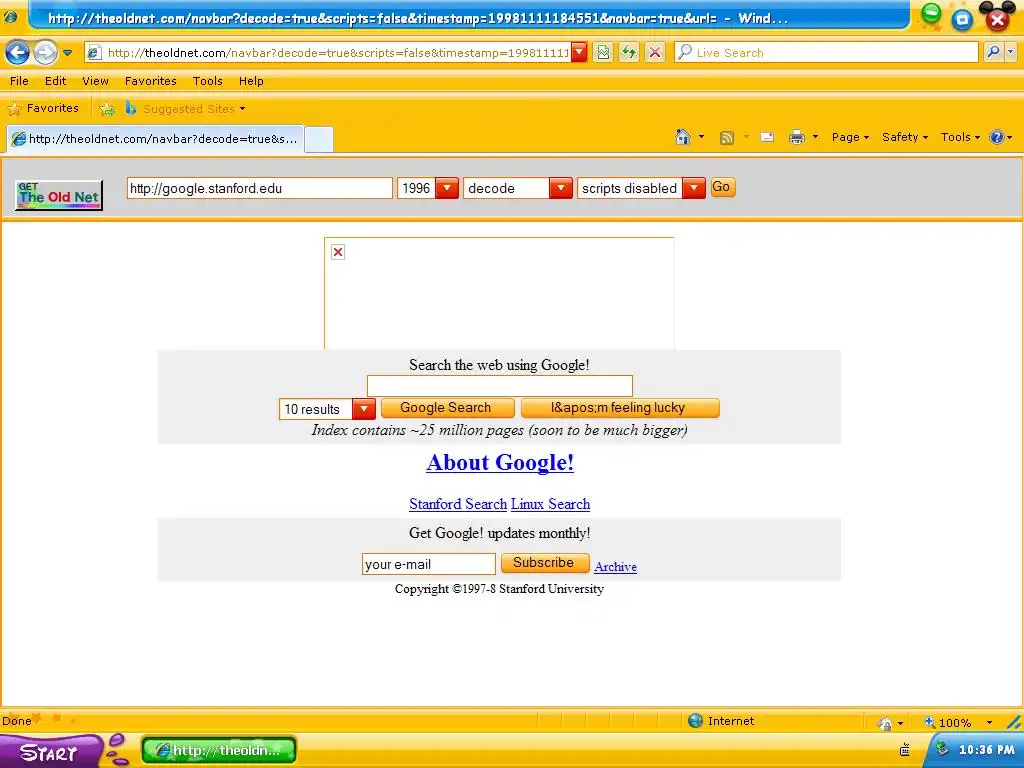1024x768 pixels.
Task: Stop loading with the red X icon
Action: point(655,52)
